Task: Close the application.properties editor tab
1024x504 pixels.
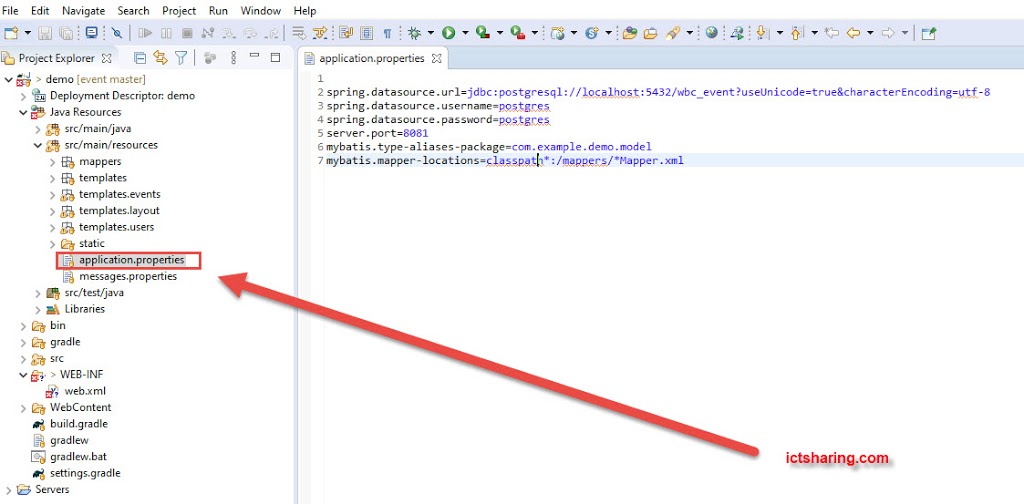Action: point(436,58)
